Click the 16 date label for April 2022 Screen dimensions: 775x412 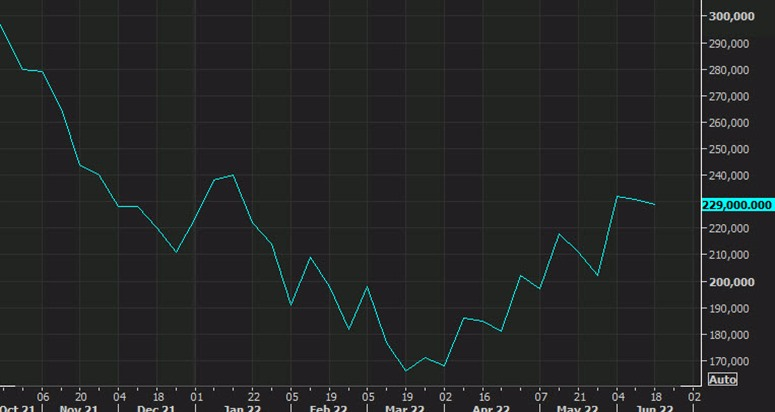(484, 397)
